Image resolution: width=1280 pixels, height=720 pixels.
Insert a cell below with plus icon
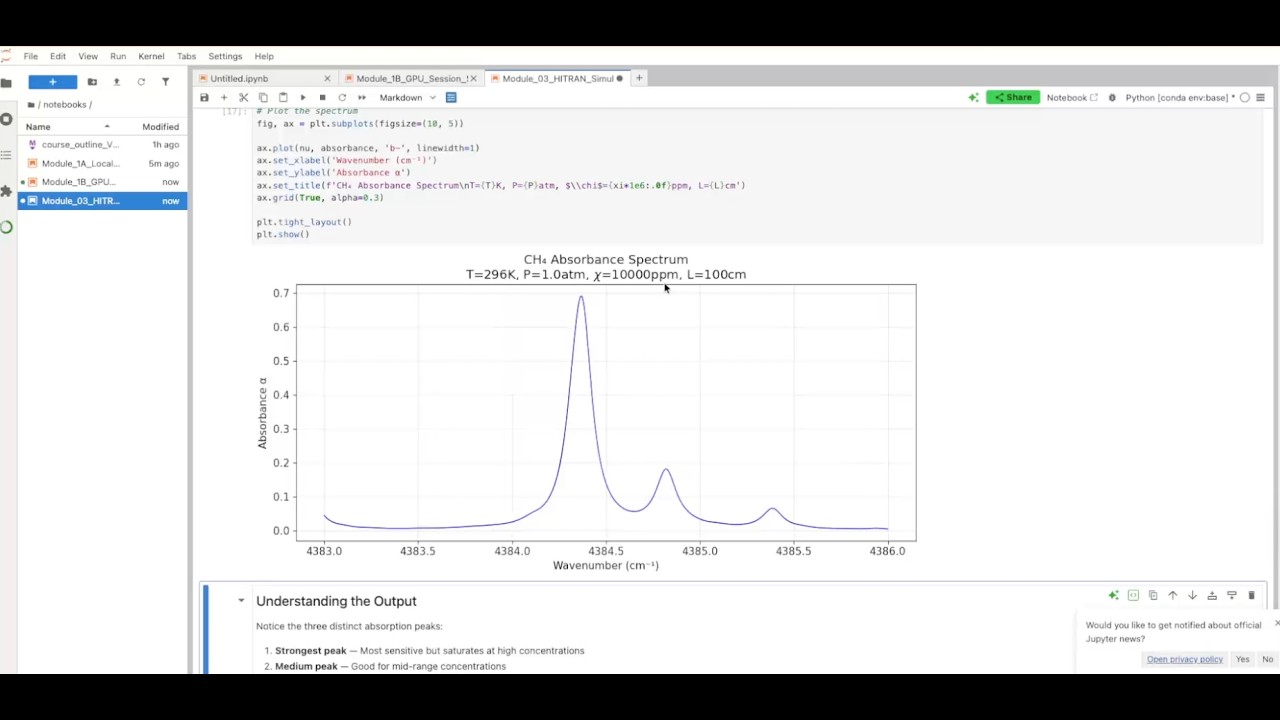(x=224, y=98)
